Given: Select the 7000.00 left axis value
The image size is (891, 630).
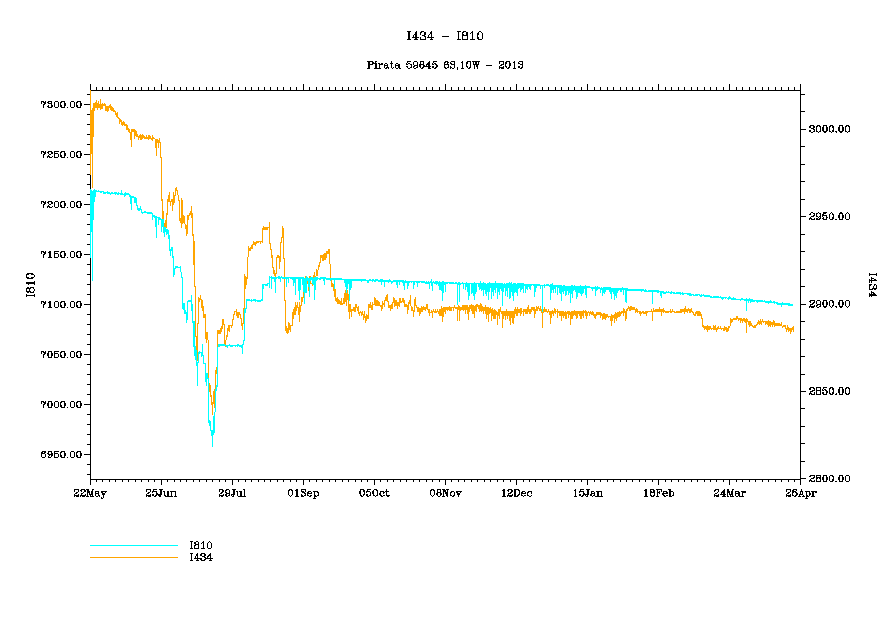Looking at the screenshot, I should [x=60, y=405].
